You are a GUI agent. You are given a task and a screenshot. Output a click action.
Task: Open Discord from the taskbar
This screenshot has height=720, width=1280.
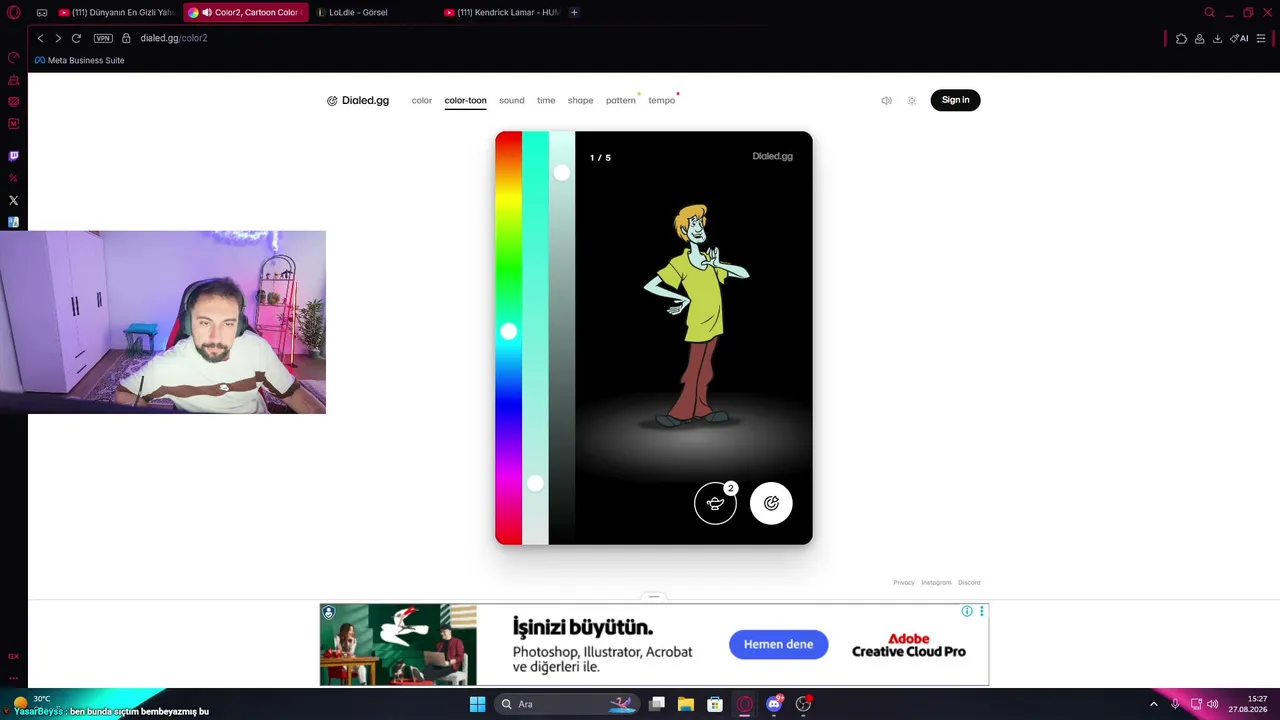tap(774, 704)
